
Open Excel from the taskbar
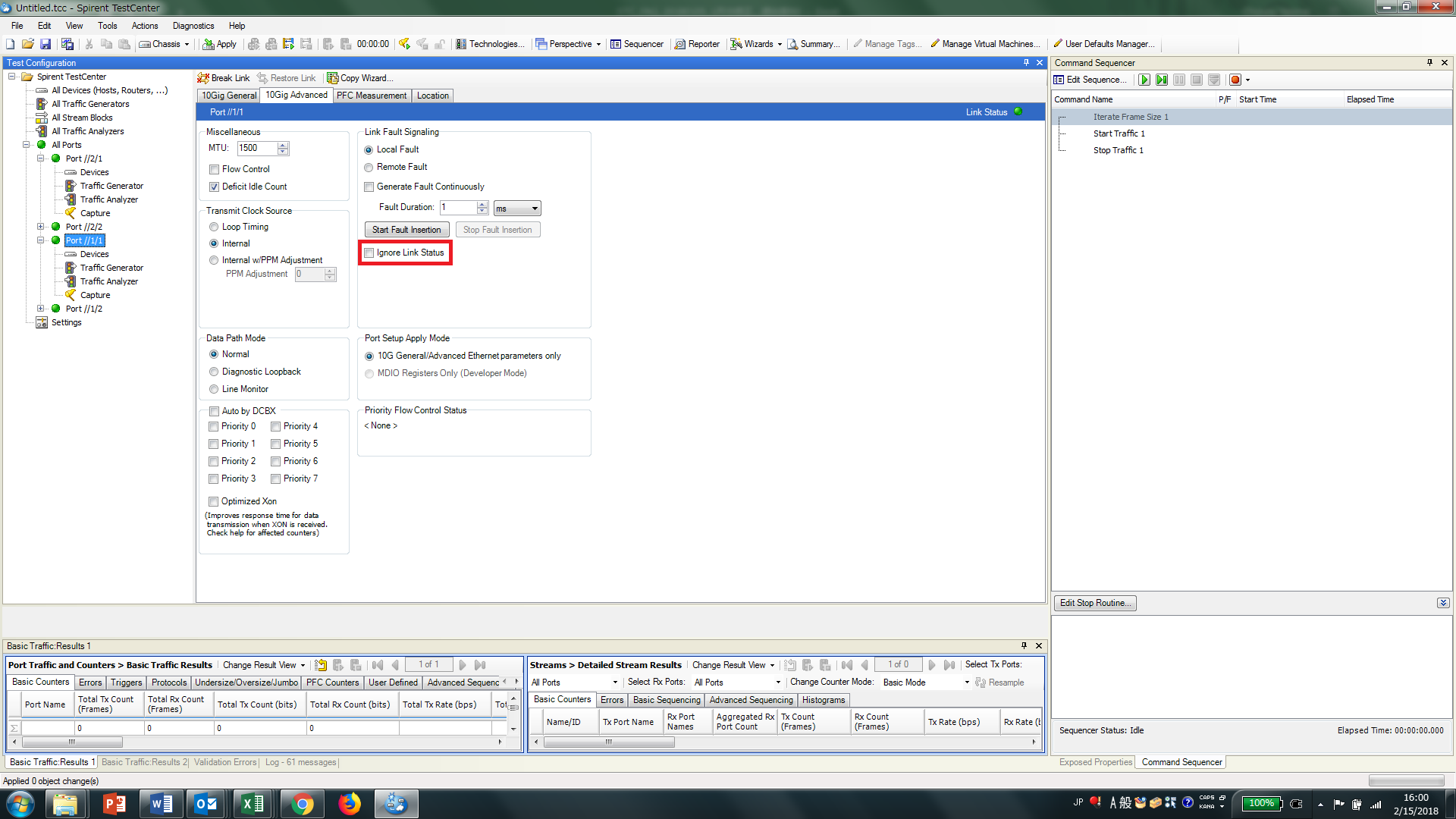[x=253, y=804]
